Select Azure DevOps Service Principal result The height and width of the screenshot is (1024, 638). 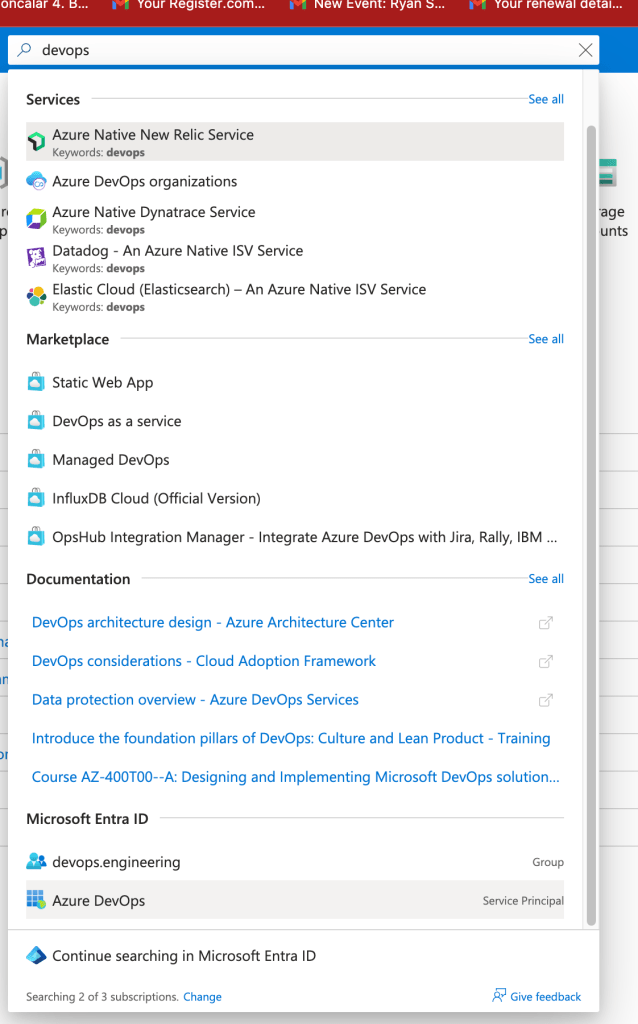pyautogui.click(x=295, y=900)
